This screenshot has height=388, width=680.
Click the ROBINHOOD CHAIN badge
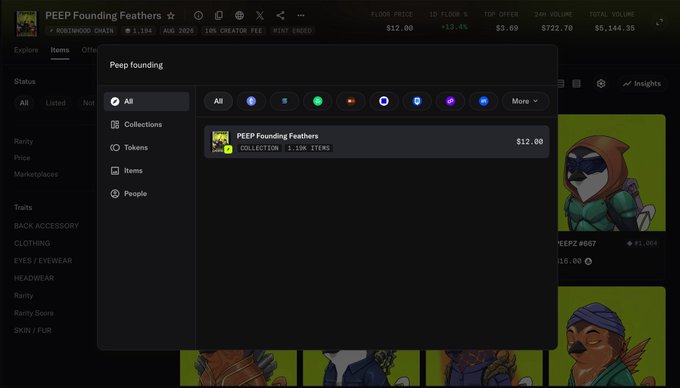tap(82, 31)
